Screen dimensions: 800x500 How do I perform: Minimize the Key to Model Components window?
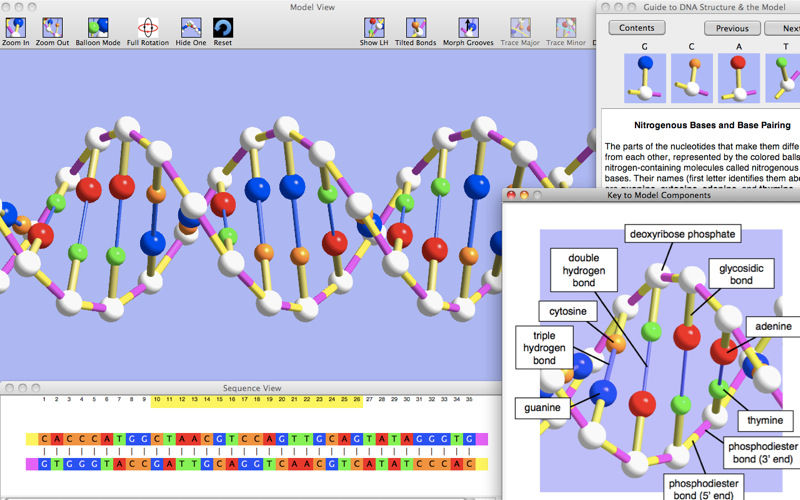(x=524, y=195)
